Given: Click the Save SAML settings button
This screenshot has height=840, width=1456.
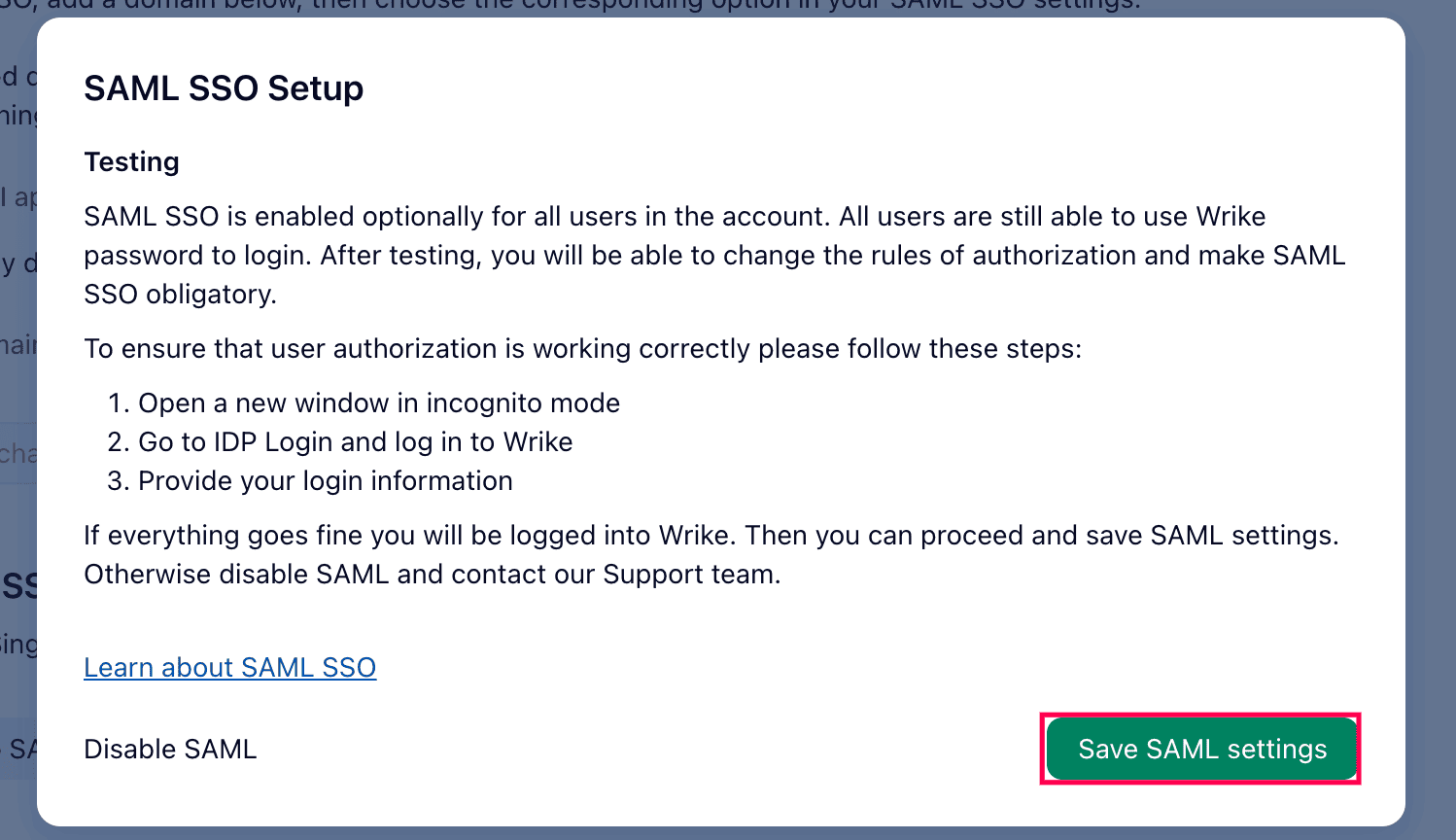Looking at the screenshot, I should [x=1200, y=749].
